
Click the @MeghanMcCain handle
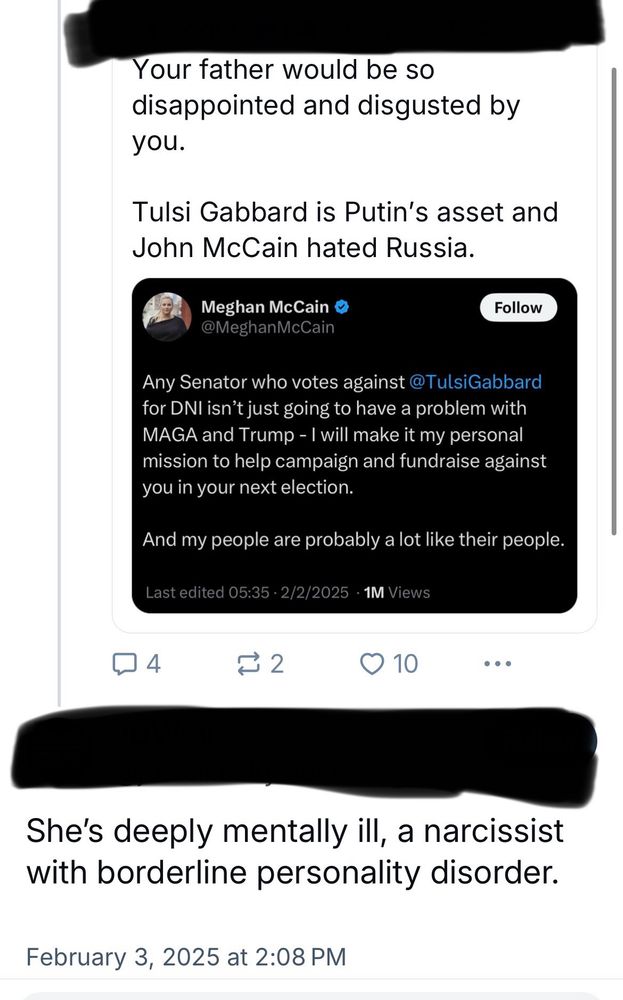(x=268, y=327)
